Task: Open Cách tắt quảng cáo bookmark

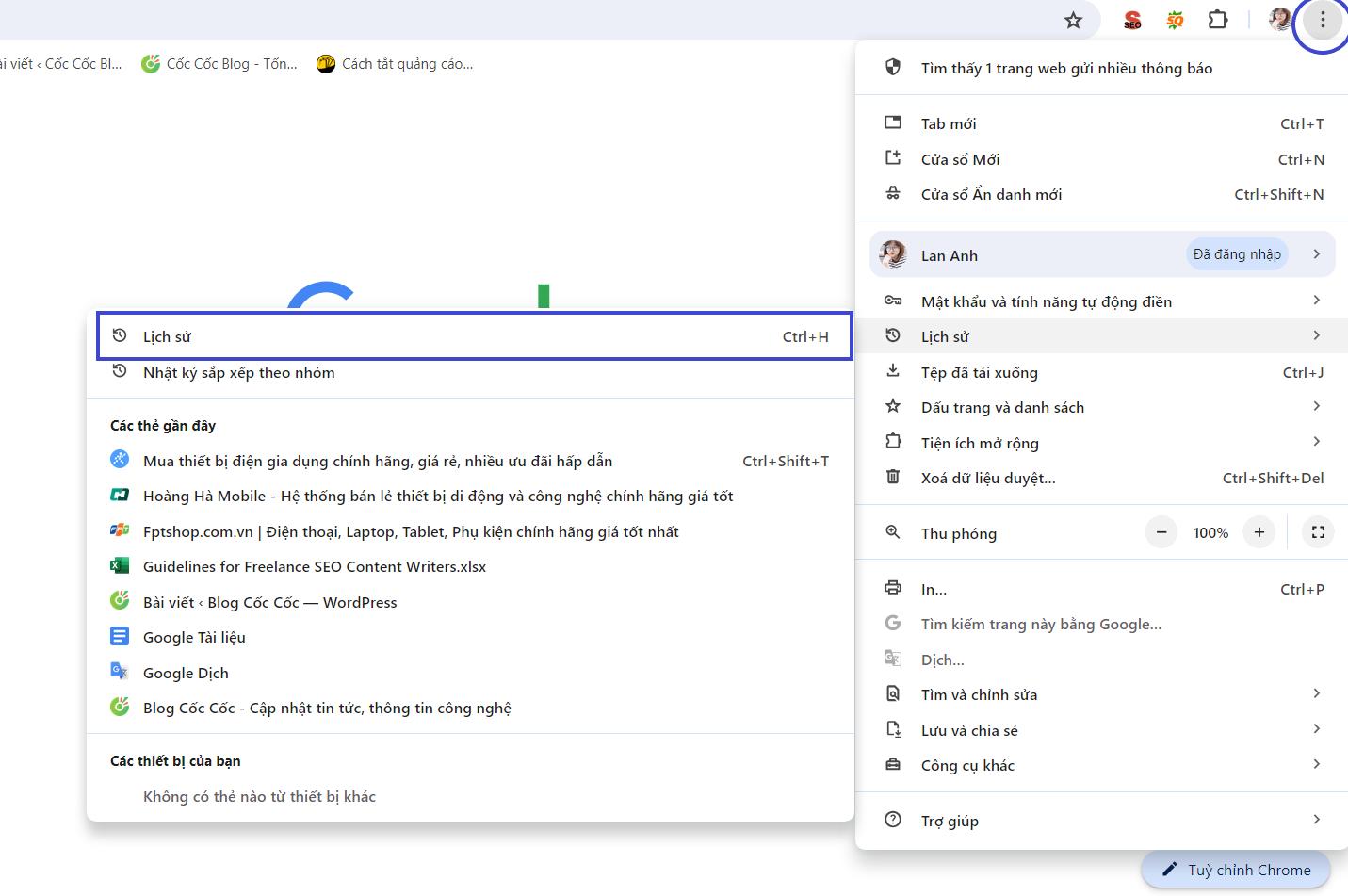Action: [395, 64]
